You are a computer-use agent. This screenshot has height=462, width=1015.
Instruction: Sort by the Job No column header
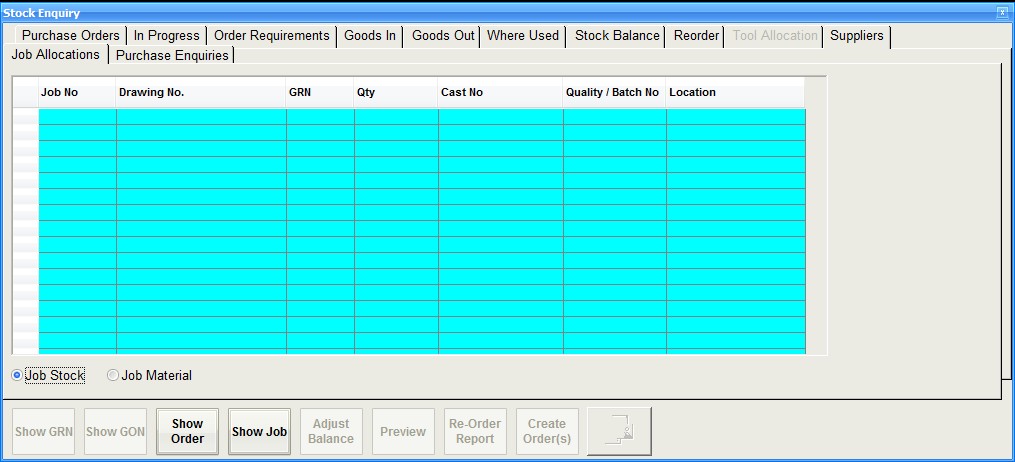pos(77,92)
